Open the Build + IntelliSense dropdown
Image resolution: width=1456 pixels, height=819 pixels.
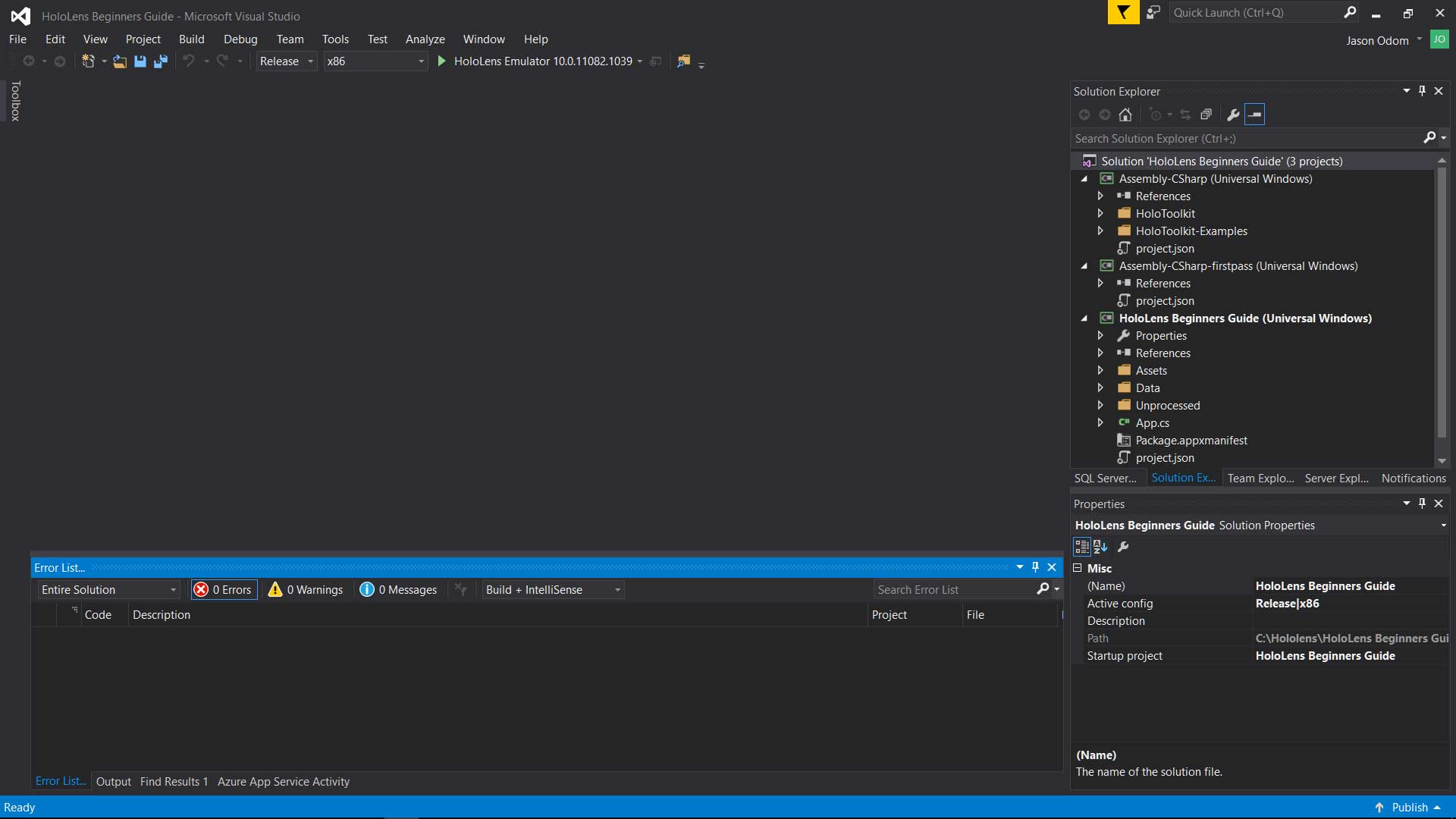(x=553, y=590)
